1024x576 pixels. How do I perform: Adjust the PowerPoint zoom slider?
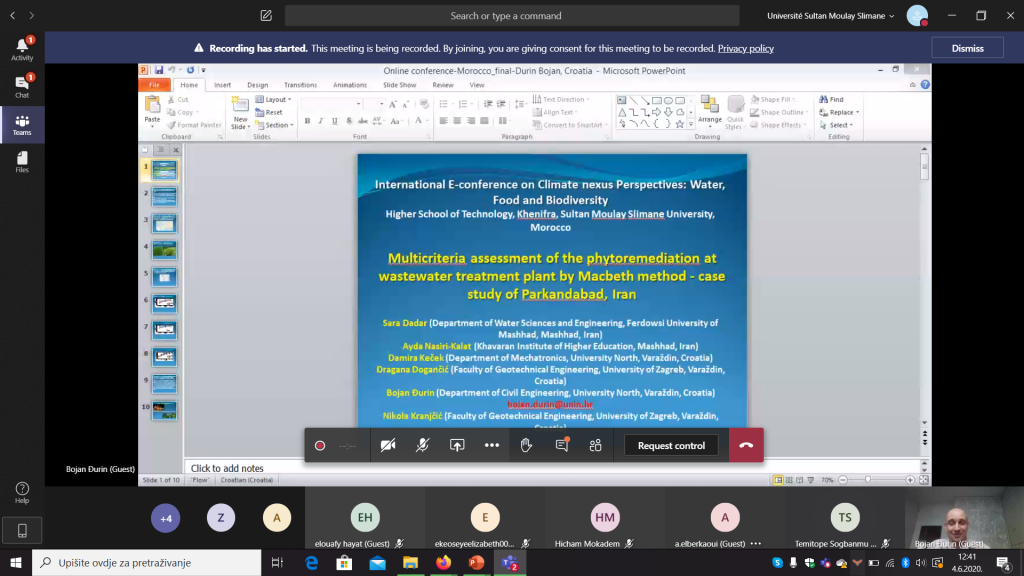[868, 480]
